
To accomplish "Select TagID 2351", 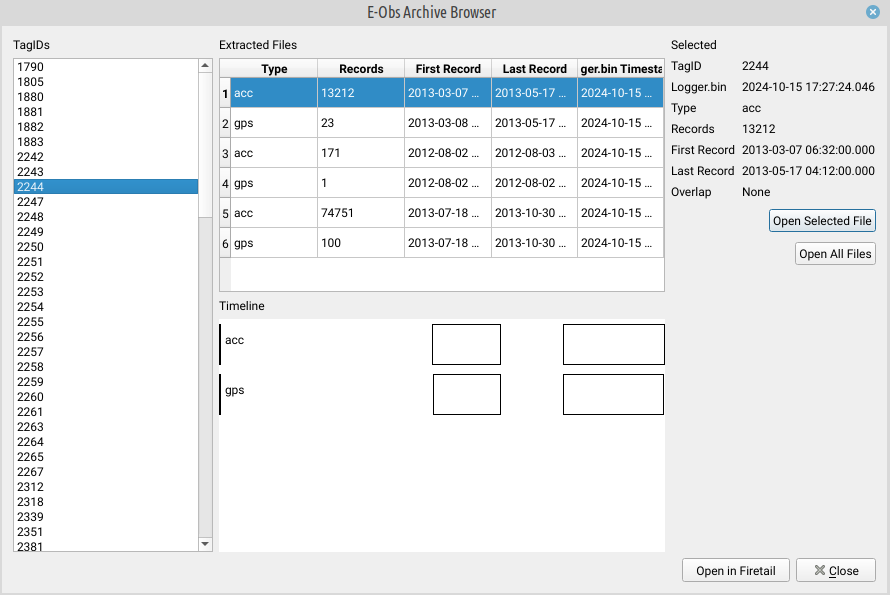I will tap(106, 532).
